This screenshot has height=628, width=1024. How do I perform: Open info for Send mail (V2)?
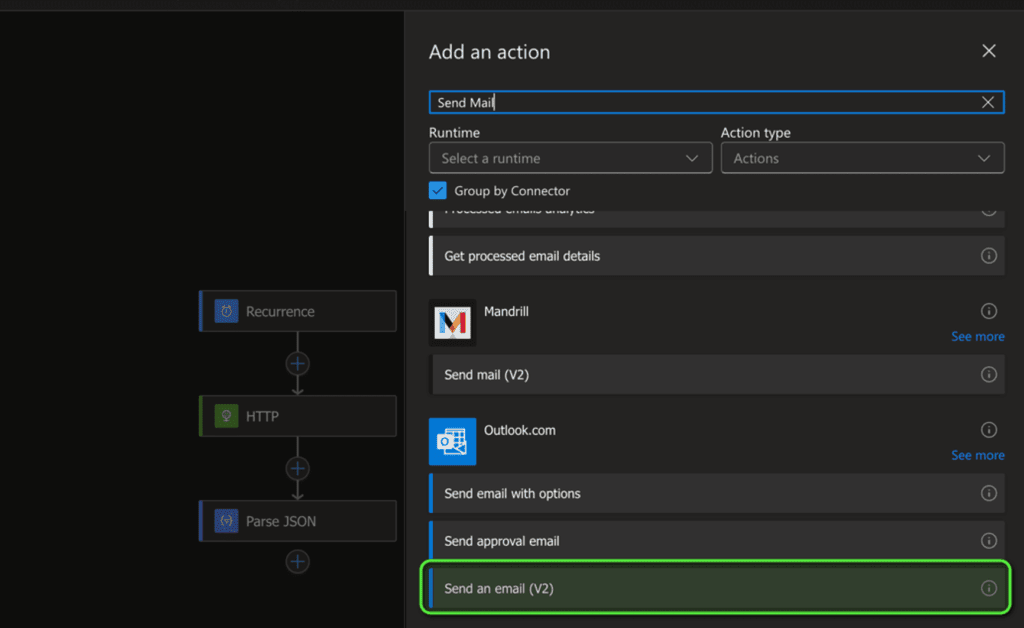point(989,374)
